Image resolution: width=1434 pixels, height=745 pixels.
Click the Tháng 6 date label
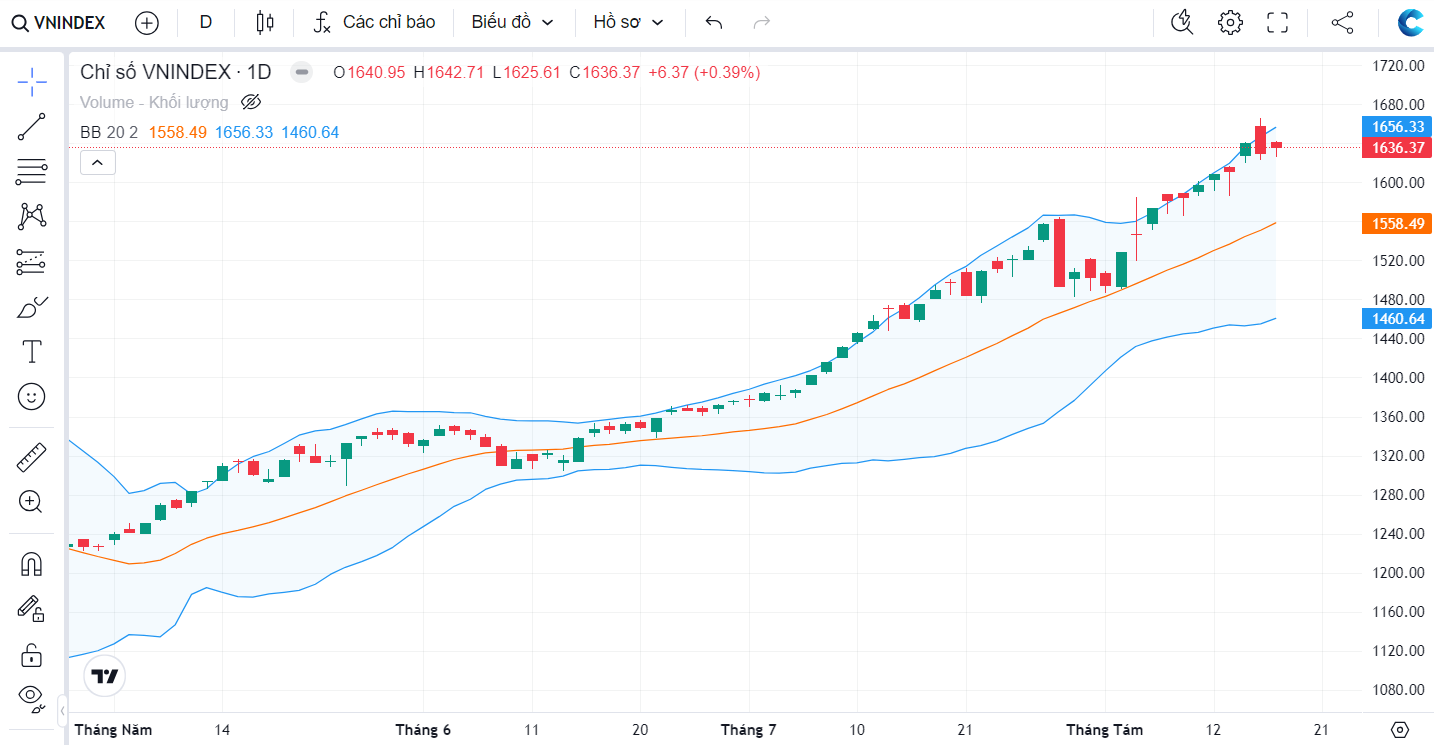click(423, 730)
